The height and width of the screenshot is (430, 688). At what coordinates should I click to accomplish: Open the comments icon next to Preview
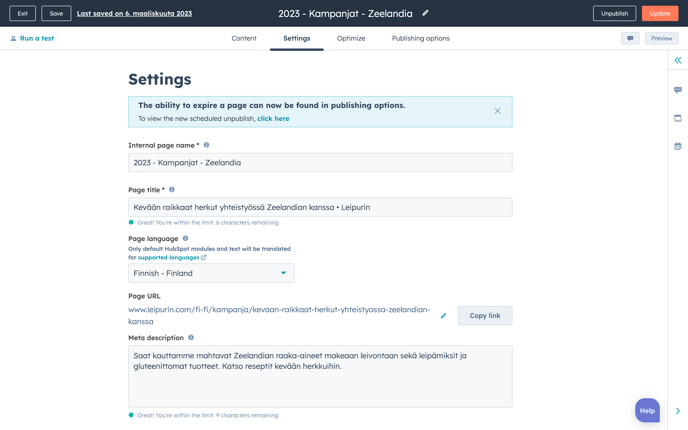coord(630,38)
